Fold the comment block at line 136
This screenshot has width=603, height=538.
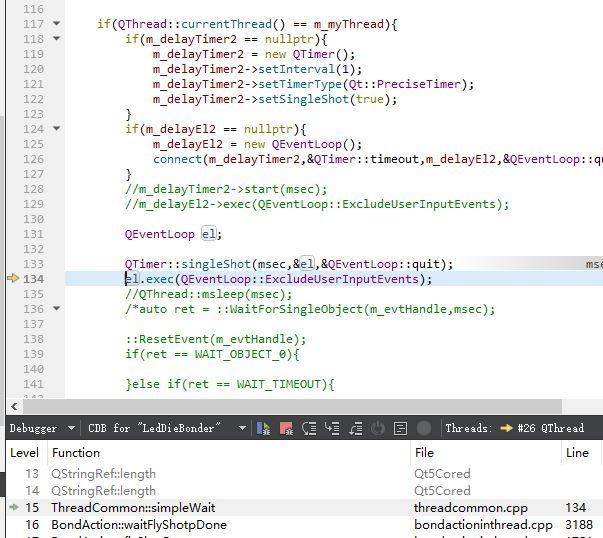point(56,309)
